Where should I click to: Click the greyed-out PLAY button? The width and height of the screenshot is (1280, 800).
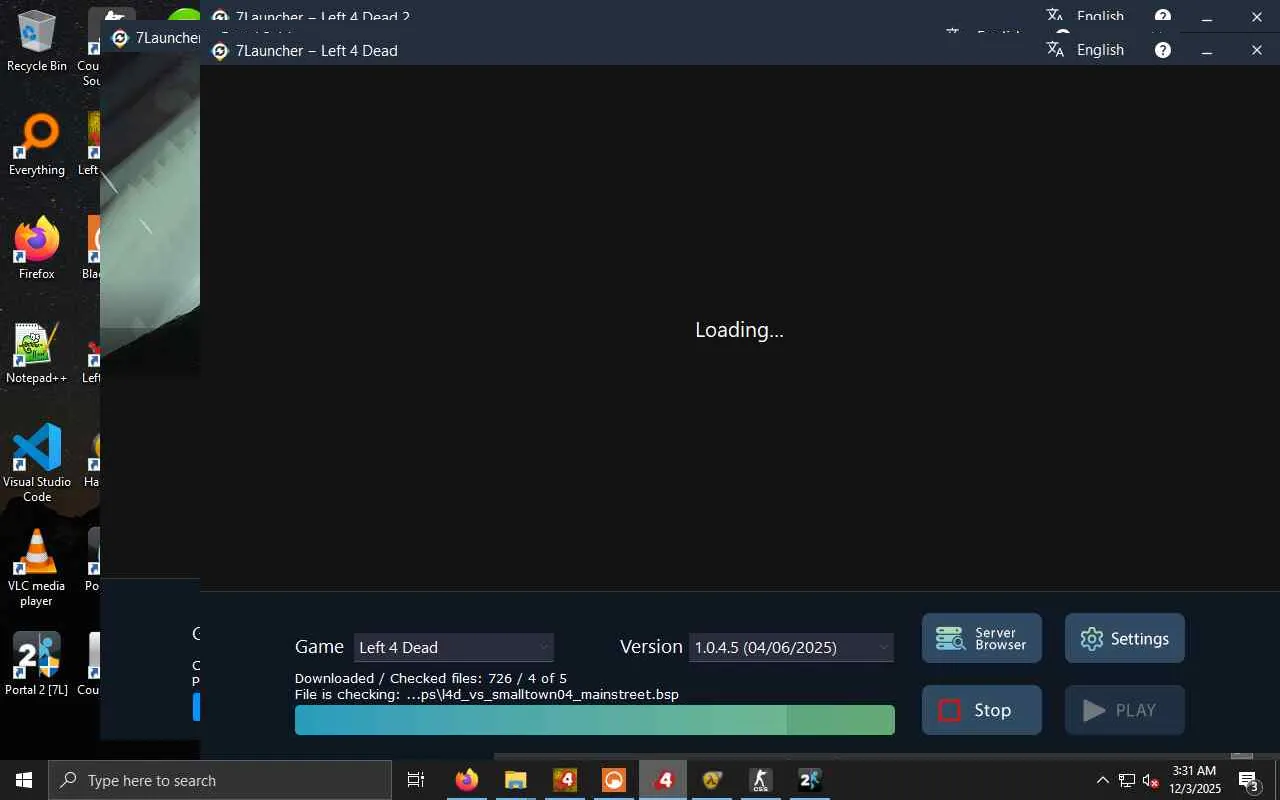(x=1125, y=710)
